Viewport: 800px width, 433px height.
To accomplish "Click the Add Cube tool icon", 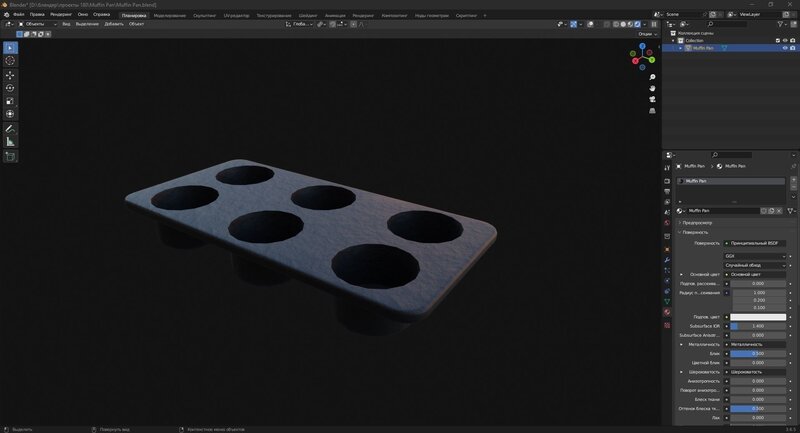I will (x=10, y=157).
